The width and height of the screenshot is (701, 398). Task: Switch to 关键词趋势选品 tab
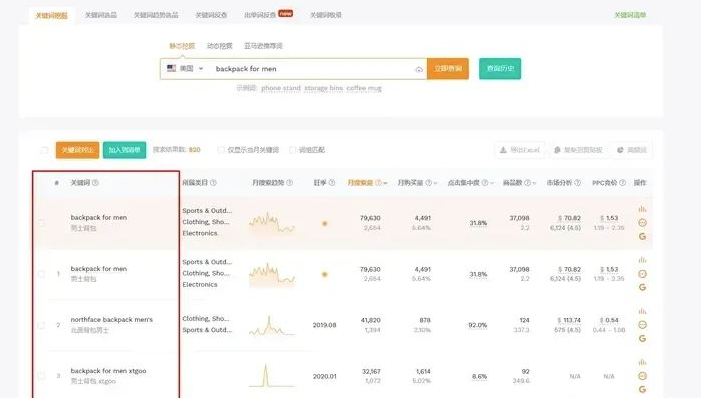point(156,15)
